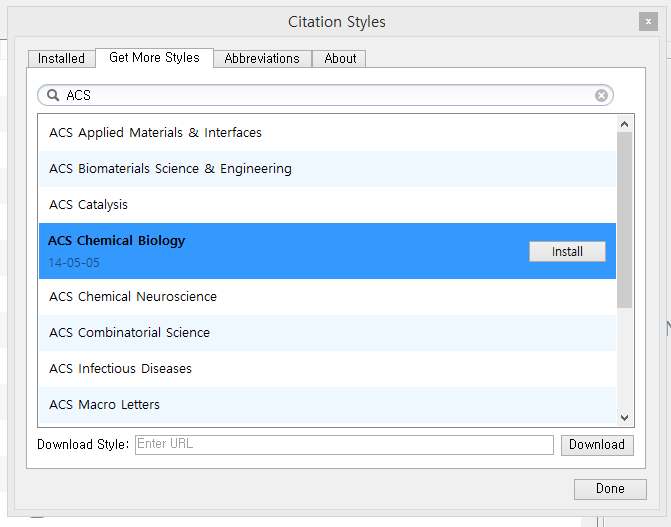Select ACS Infectious Diseases style
This screenshot has width=671, height=527.
coord(327,369)
